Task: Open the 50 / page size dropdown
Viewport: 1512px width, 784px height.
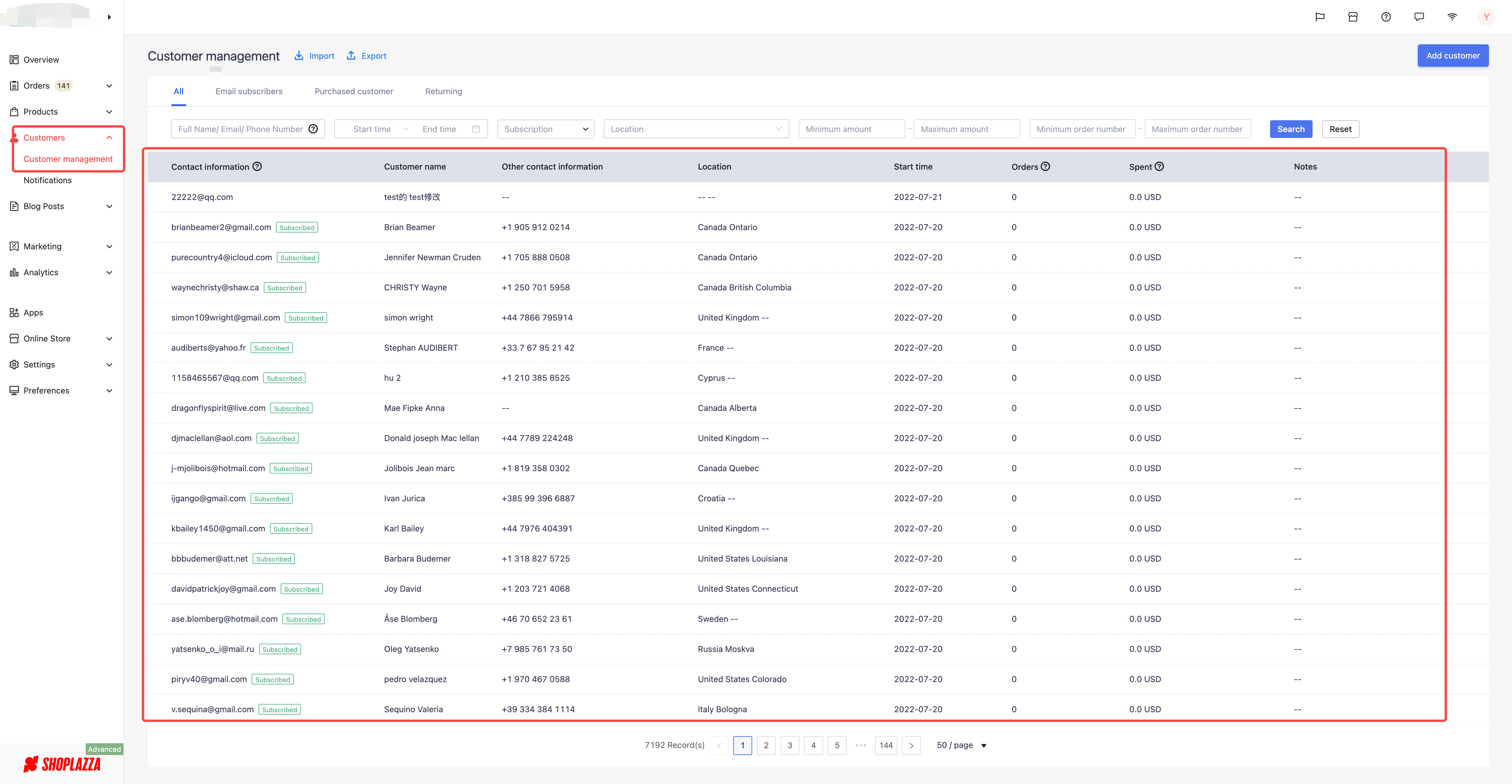Action: (961, 745)
